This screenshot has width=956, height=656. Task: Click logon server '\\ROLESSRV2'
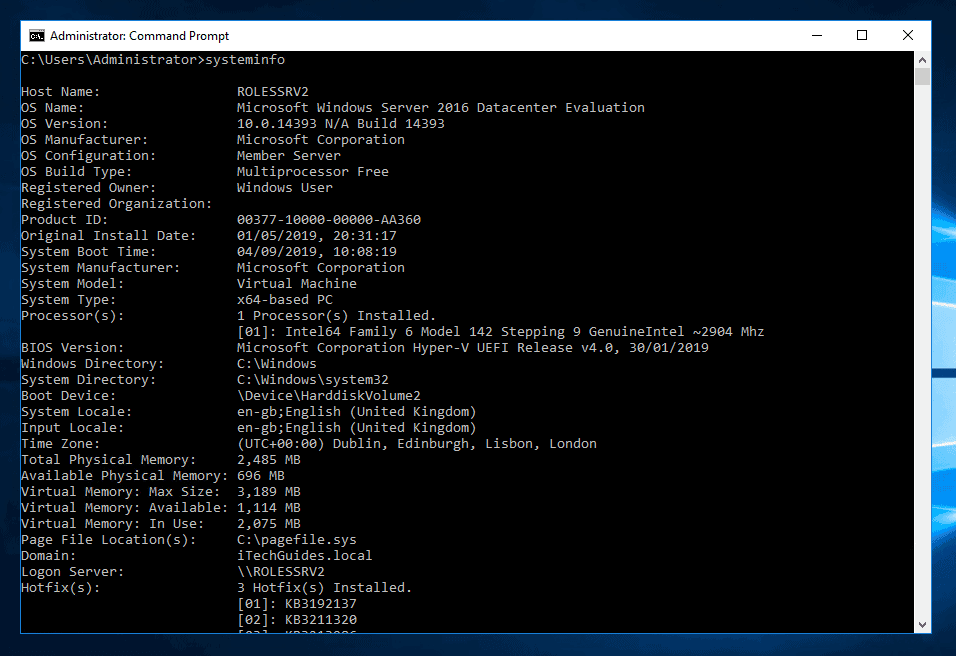280,572
